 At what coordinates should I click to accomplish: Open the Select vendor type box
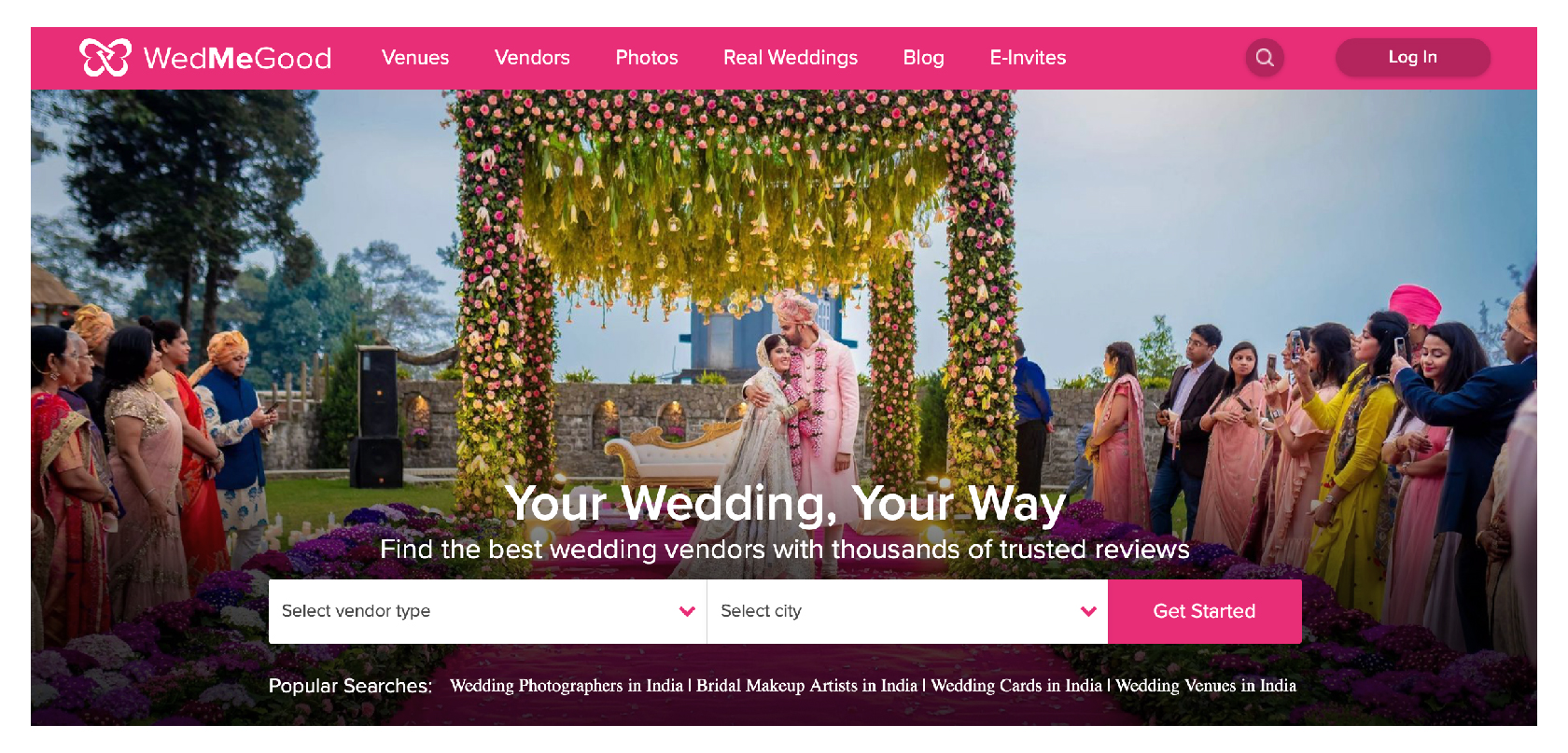tap(487, 611)
